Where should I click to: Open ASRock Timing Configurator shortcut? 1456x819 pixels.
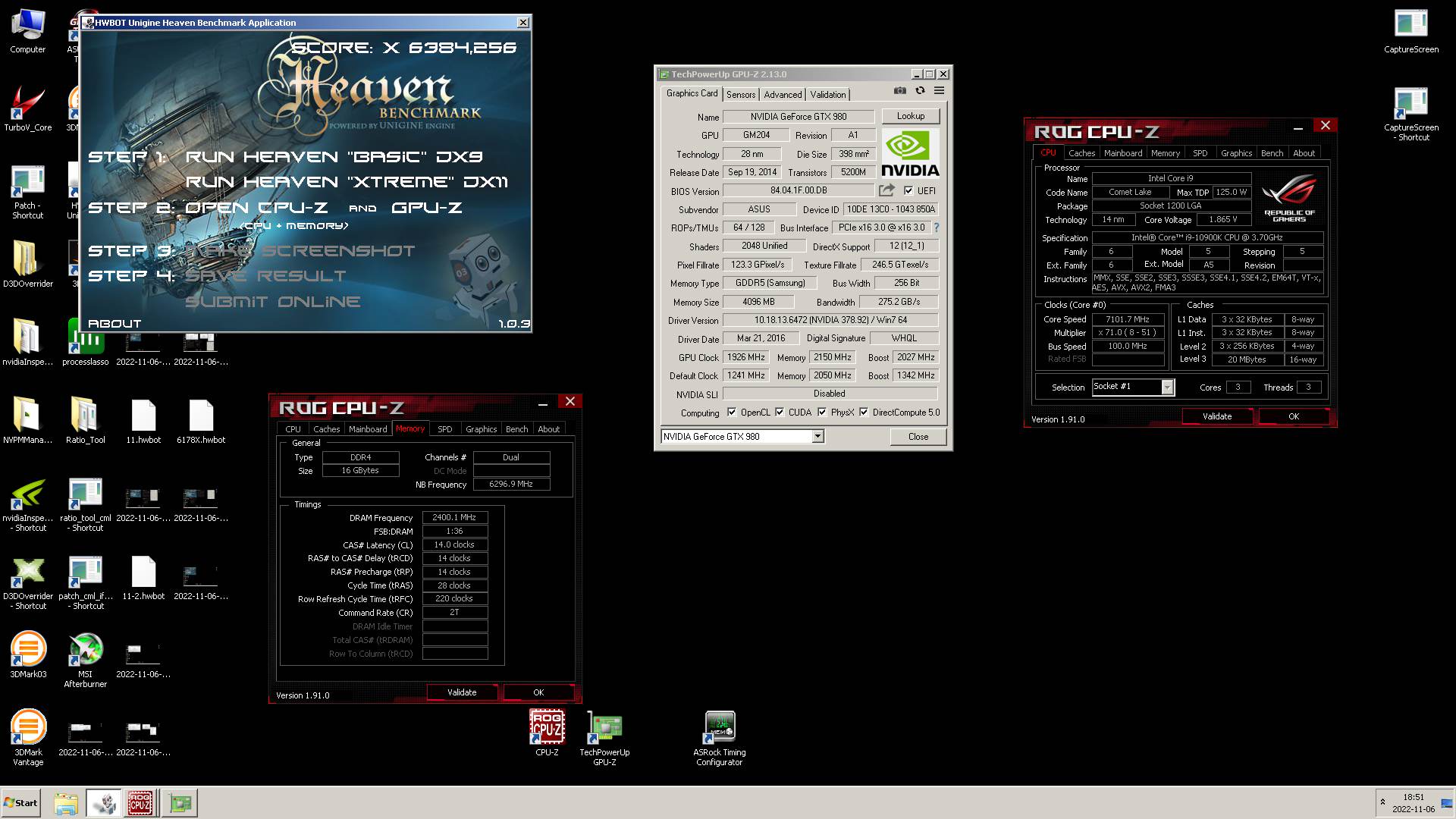click(720, 737)
